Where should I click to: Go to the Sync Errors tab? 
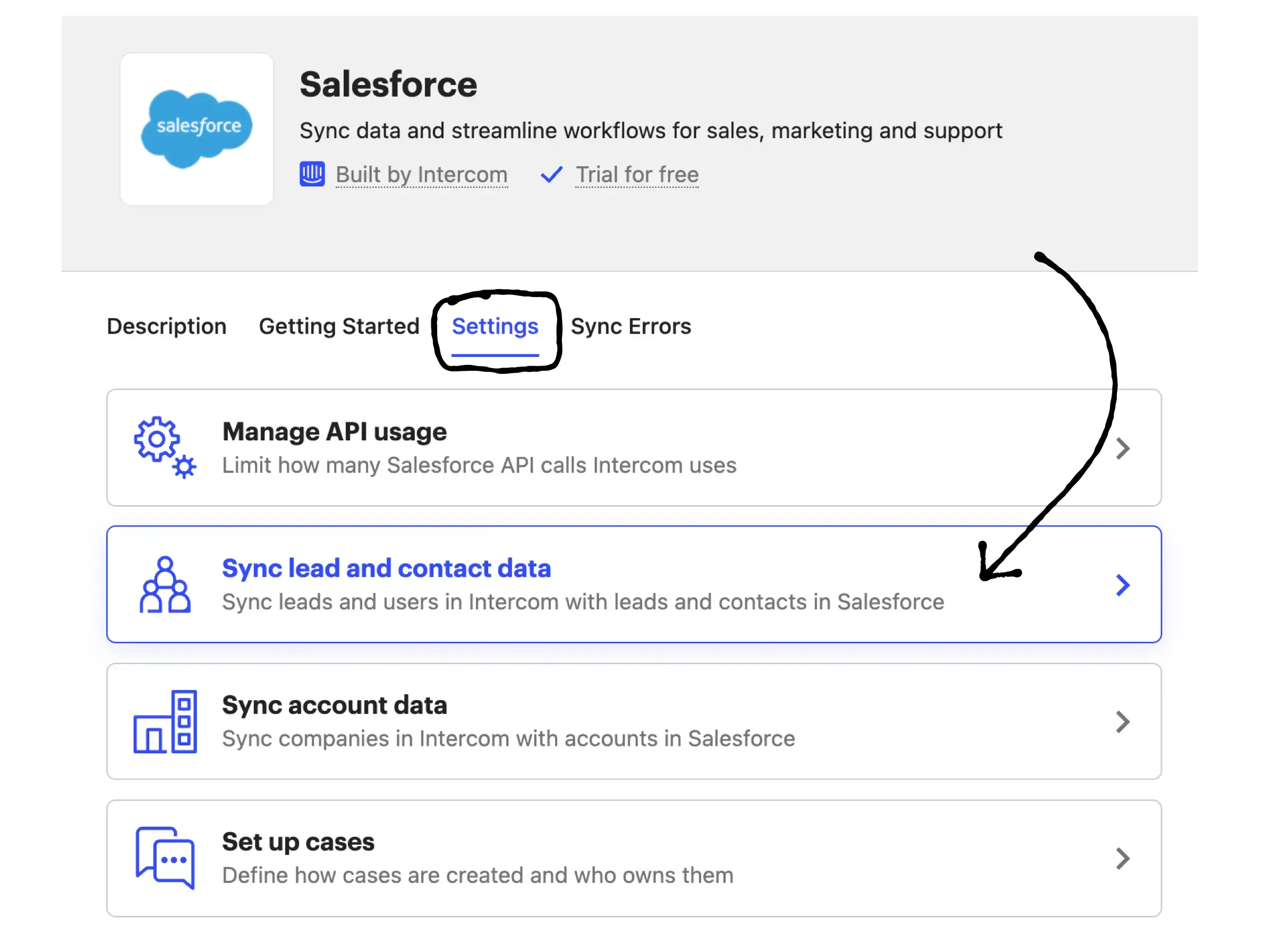coord(630,326)
